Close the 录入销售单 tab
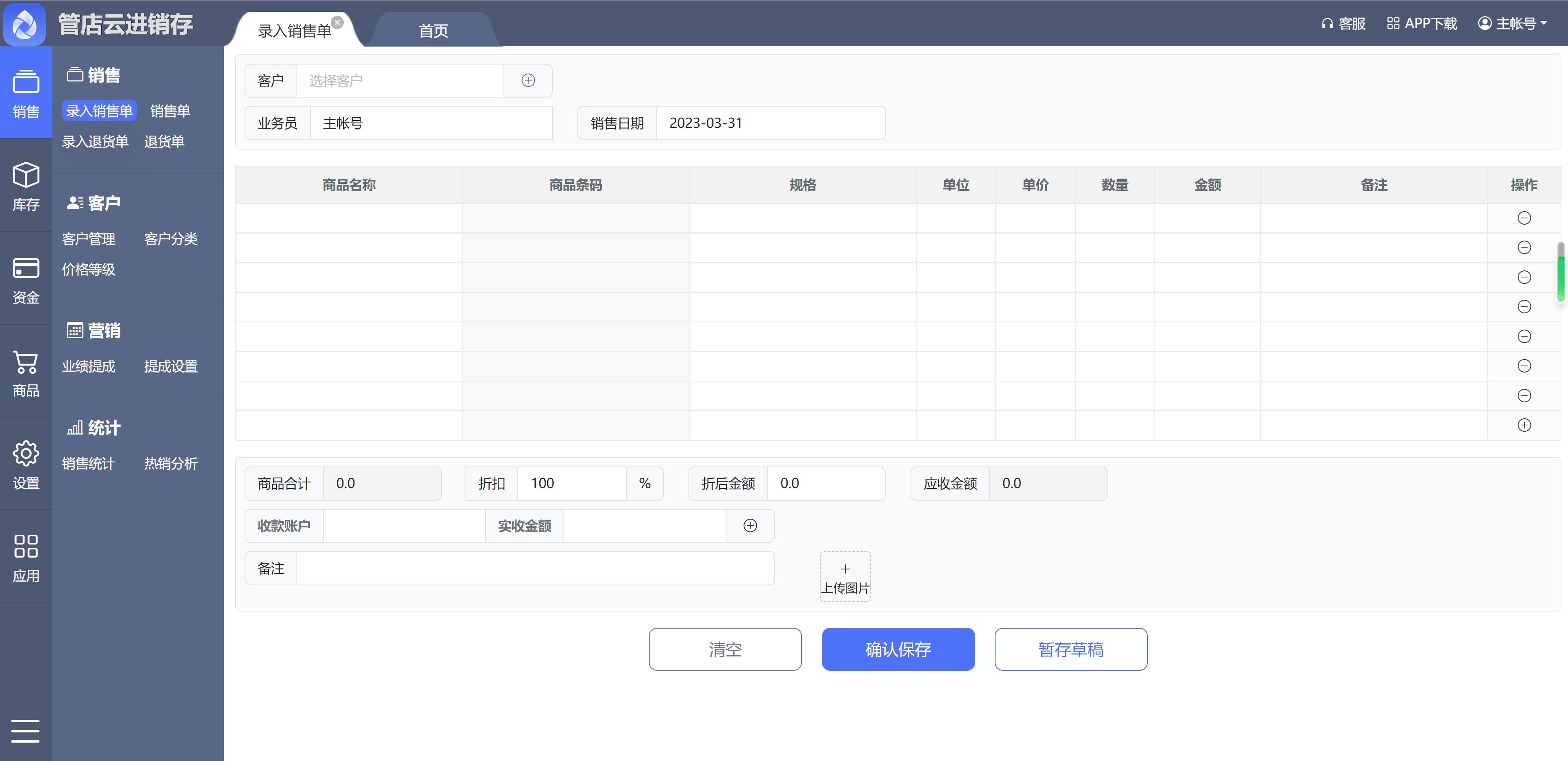 coord(338,22)
